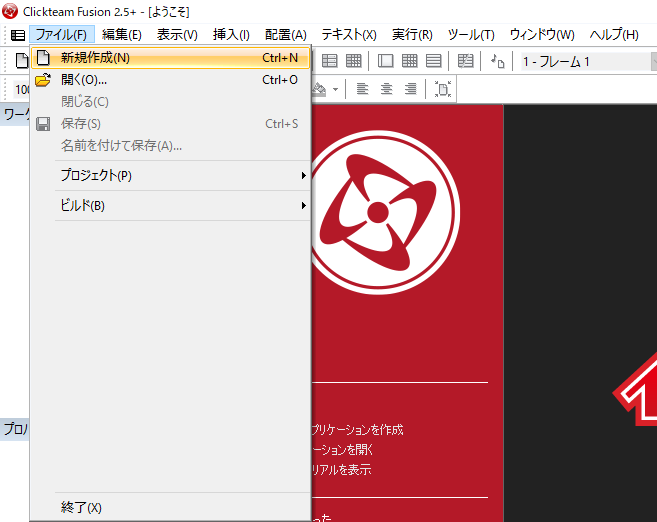Choose 開く(O)... to open a file

171,80
